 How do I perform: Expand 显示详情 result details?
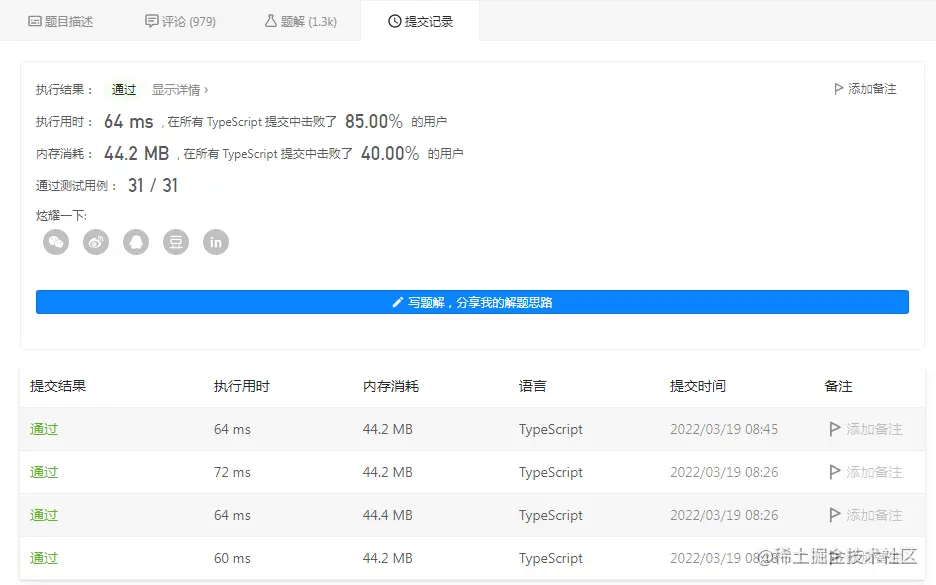pyautogui.click(x=180, y=90)
